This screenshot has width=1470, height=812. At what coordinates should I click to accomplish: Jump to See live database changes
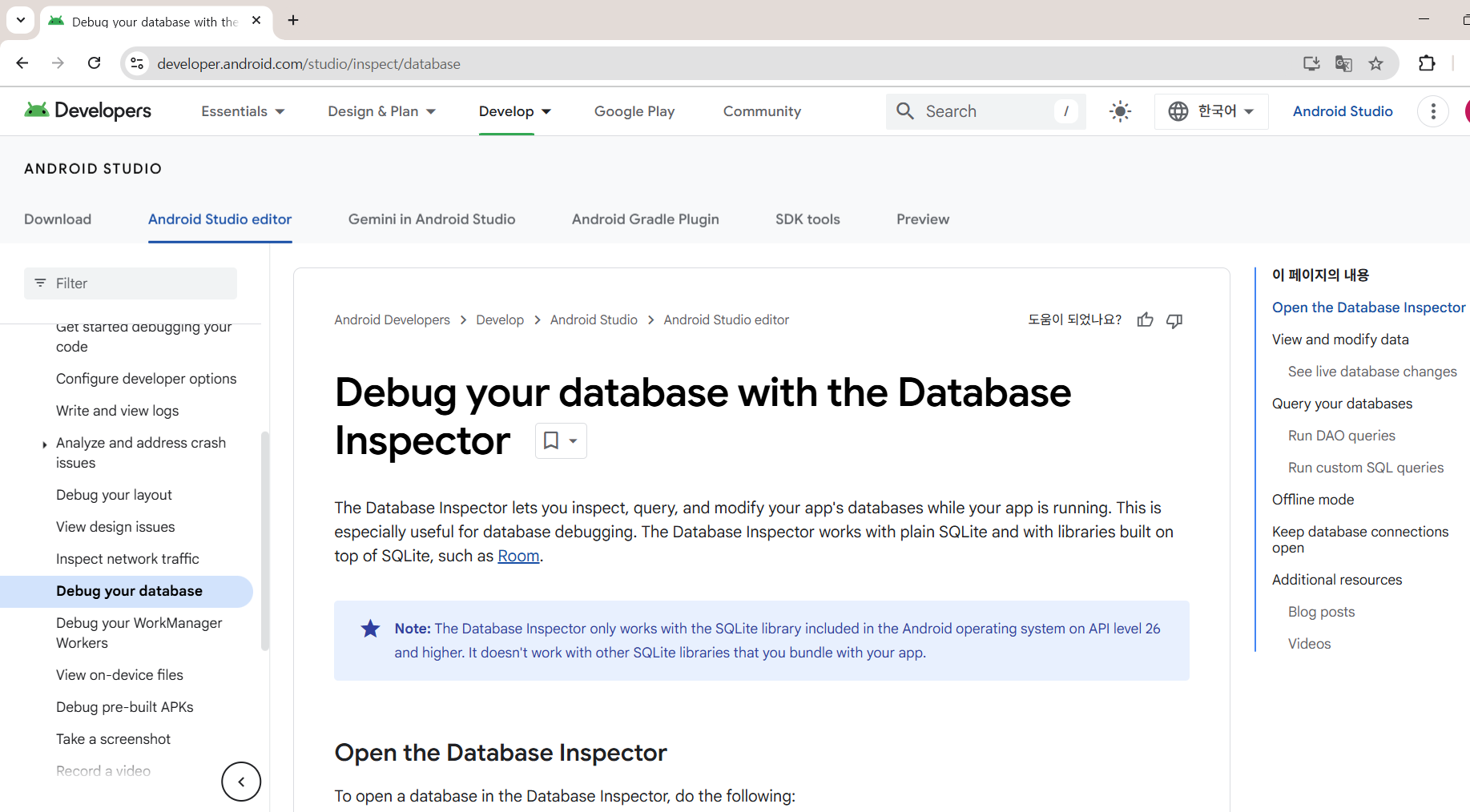[x=1372, y=372]
